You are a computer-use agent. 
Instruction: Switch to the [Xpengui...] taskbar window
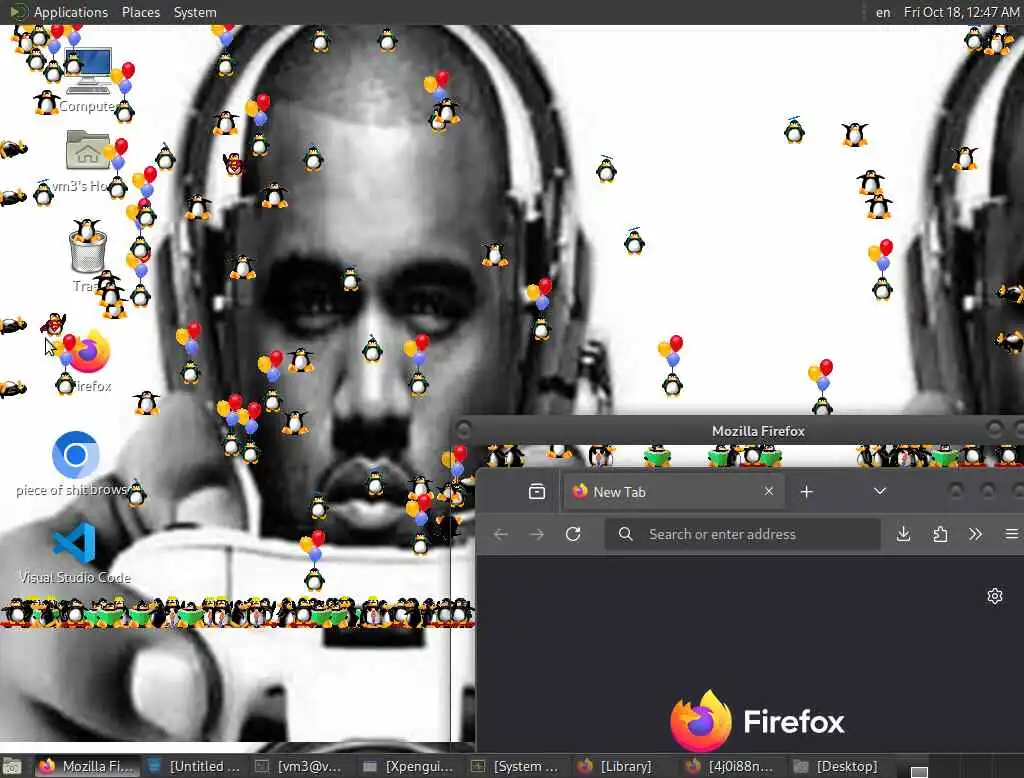click(x=410, y=766)
